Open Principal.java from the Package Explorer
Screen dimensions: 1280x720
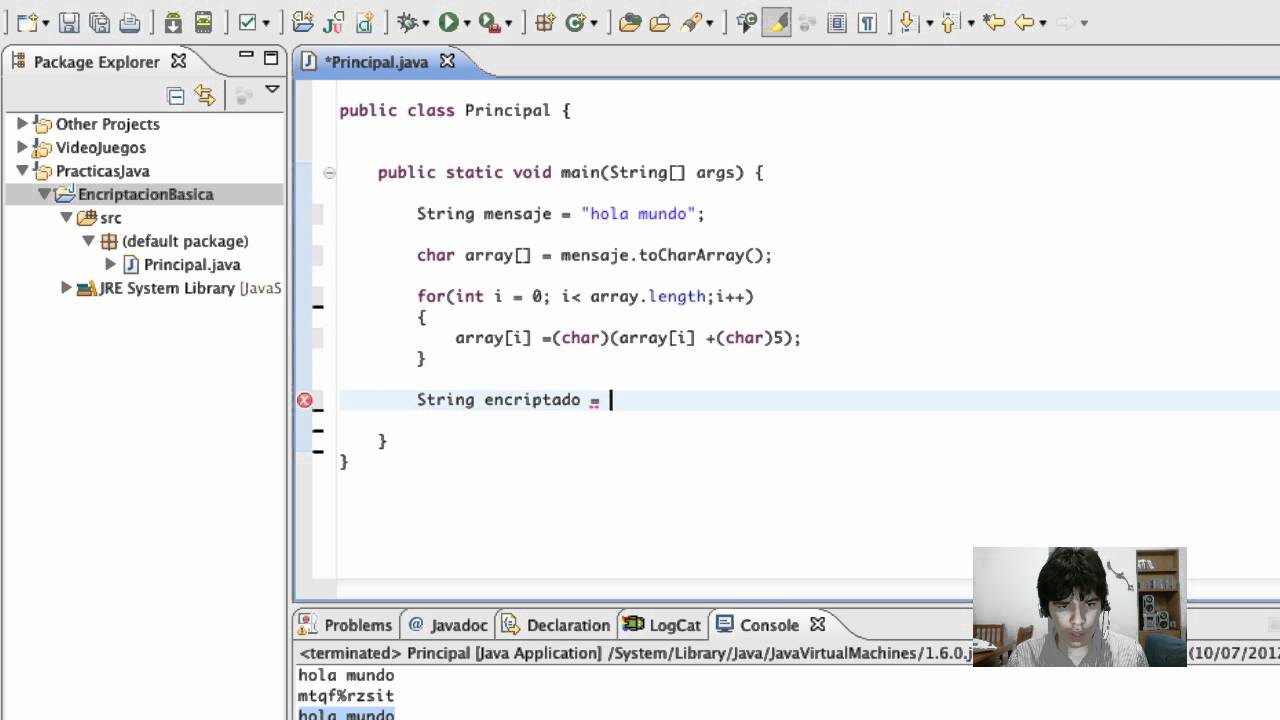194,264
